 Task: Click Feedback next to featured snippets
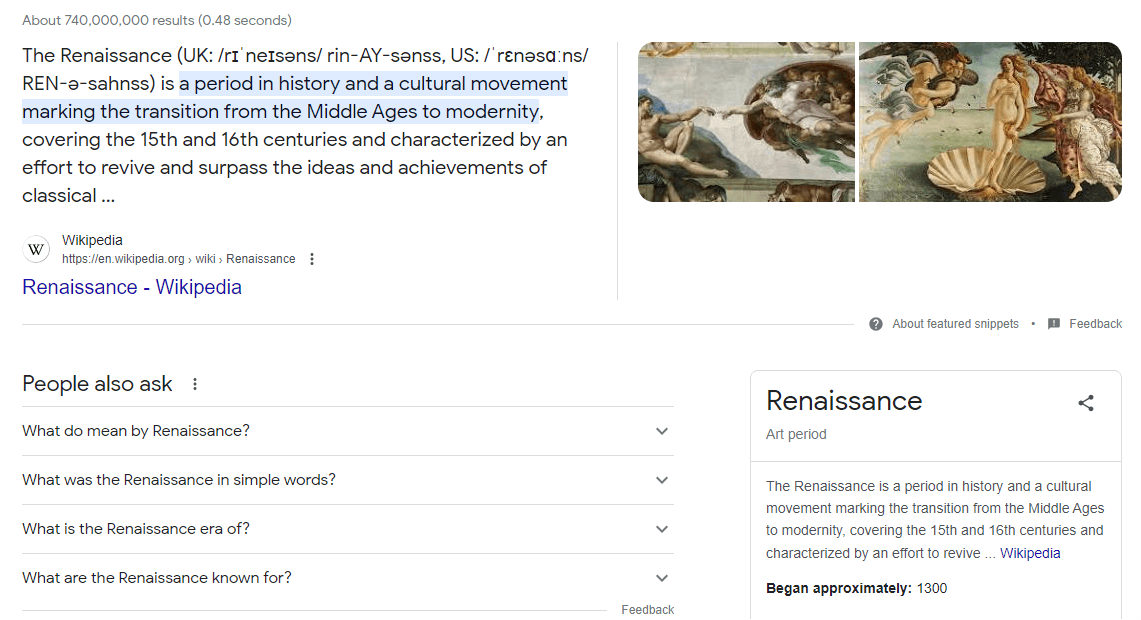pos(1095,324)
